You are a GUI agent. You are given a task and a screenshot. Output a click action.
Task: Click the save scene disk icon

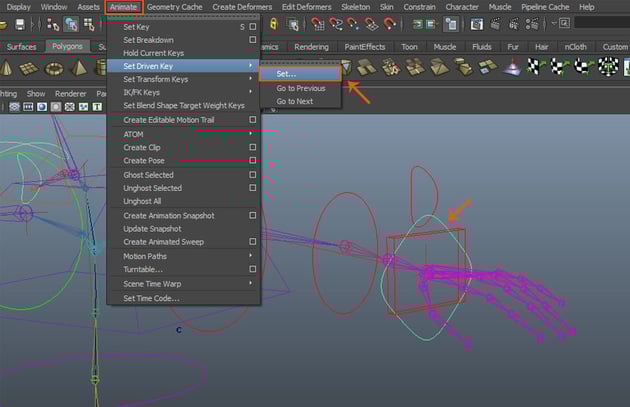19,25
